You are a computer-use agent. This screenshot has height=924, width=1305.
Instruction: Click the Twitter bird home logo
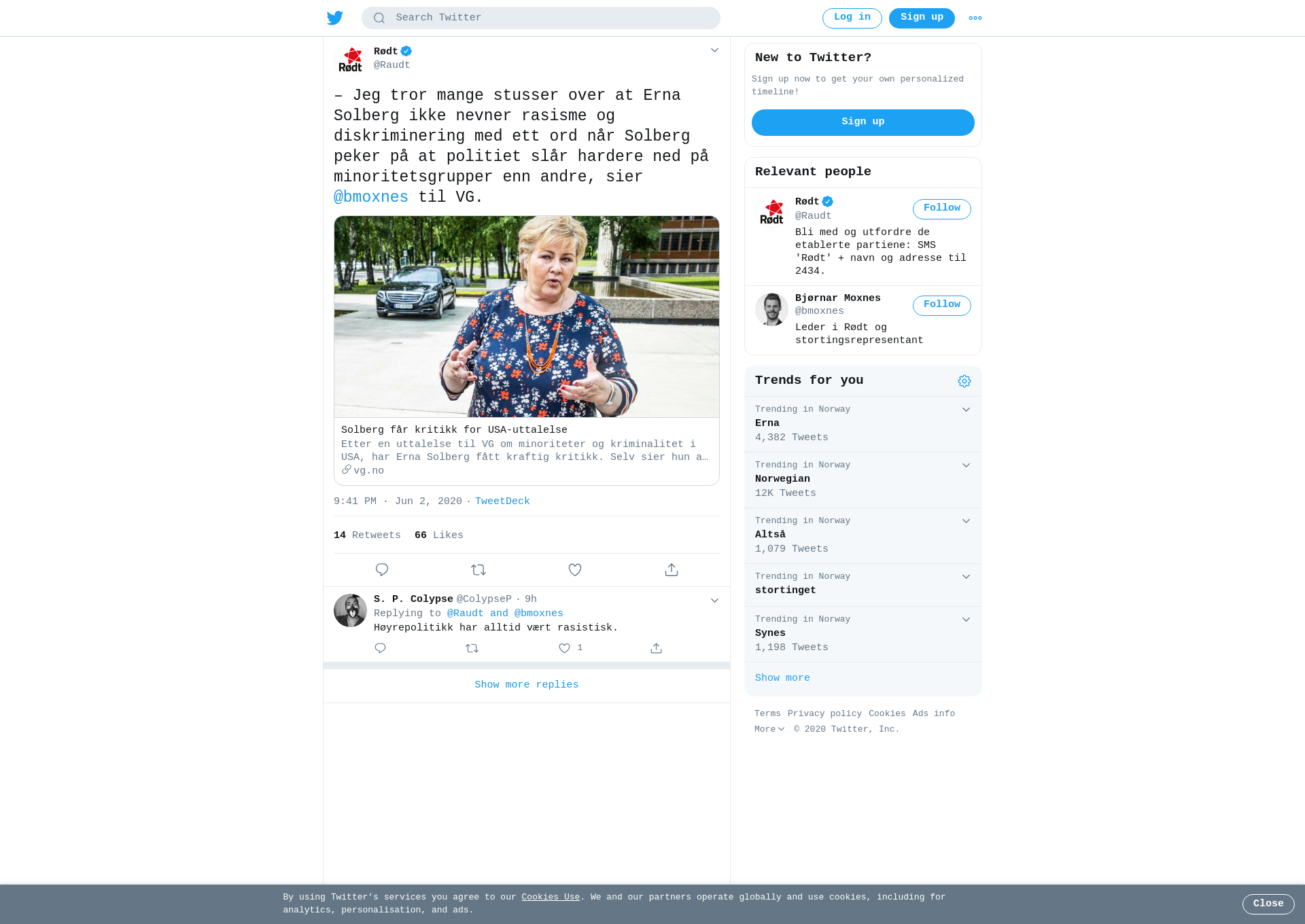[x=335, y=18]
